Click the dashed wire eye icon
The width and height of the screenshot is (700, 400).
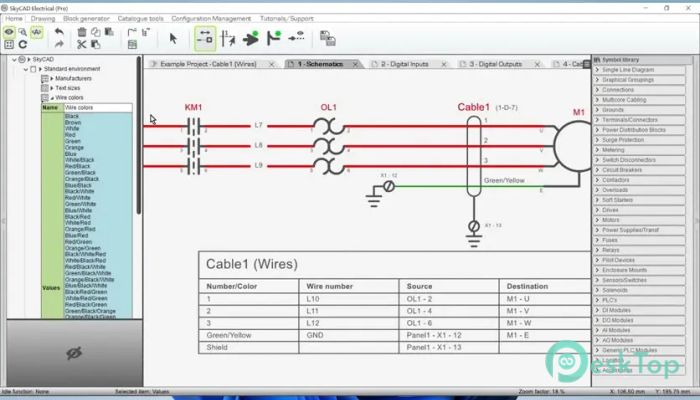tap(296, 37)
